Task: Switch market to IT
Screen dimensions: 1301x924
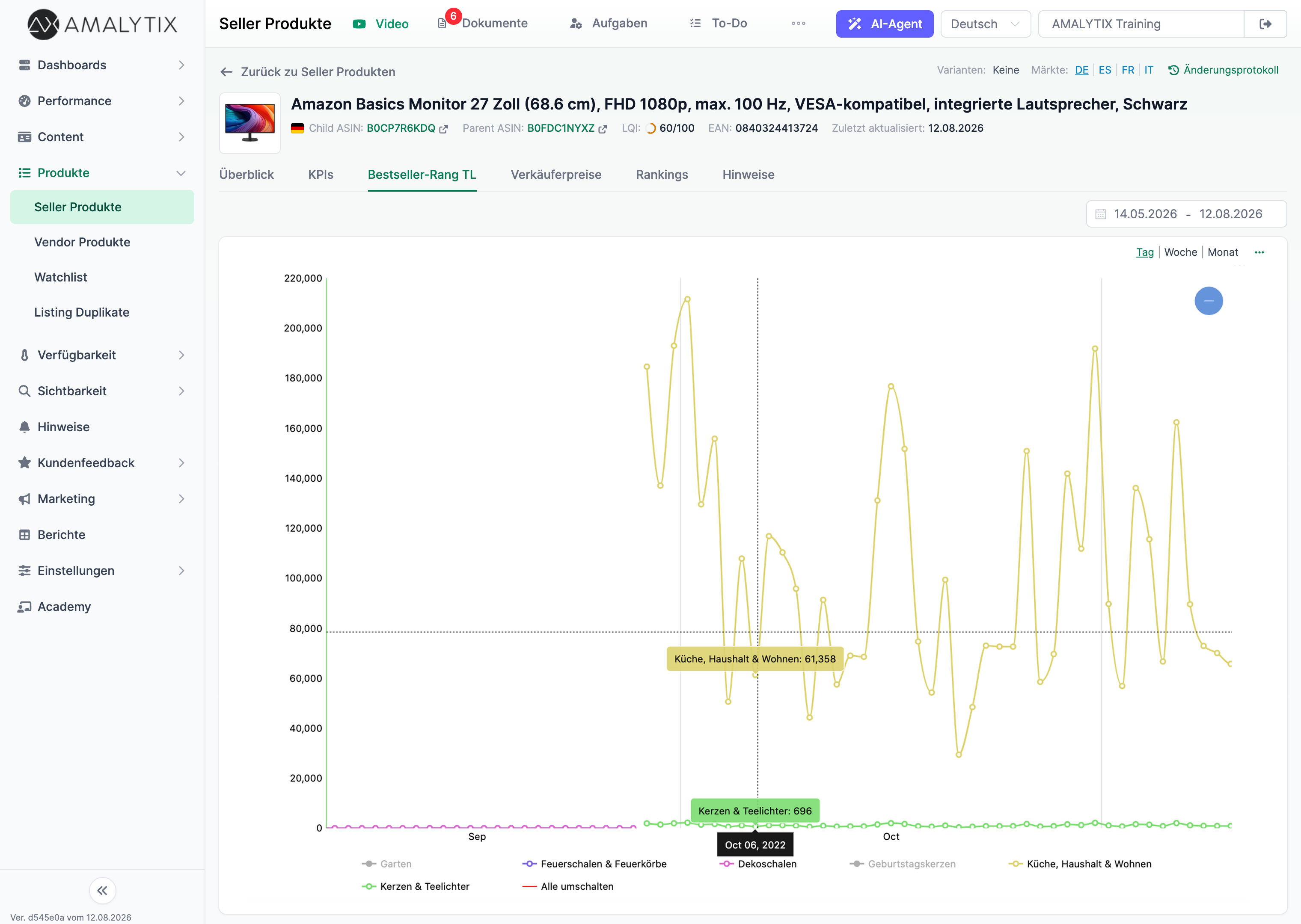Action: pos(1149,70)
